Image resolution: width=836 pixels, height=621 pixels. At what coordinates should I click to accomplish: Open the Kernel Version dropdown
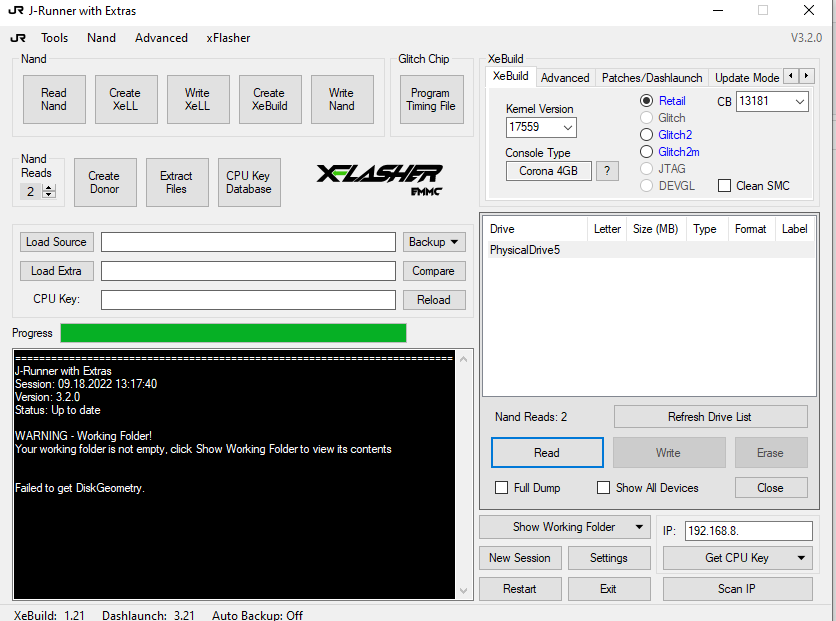point(567,127)
